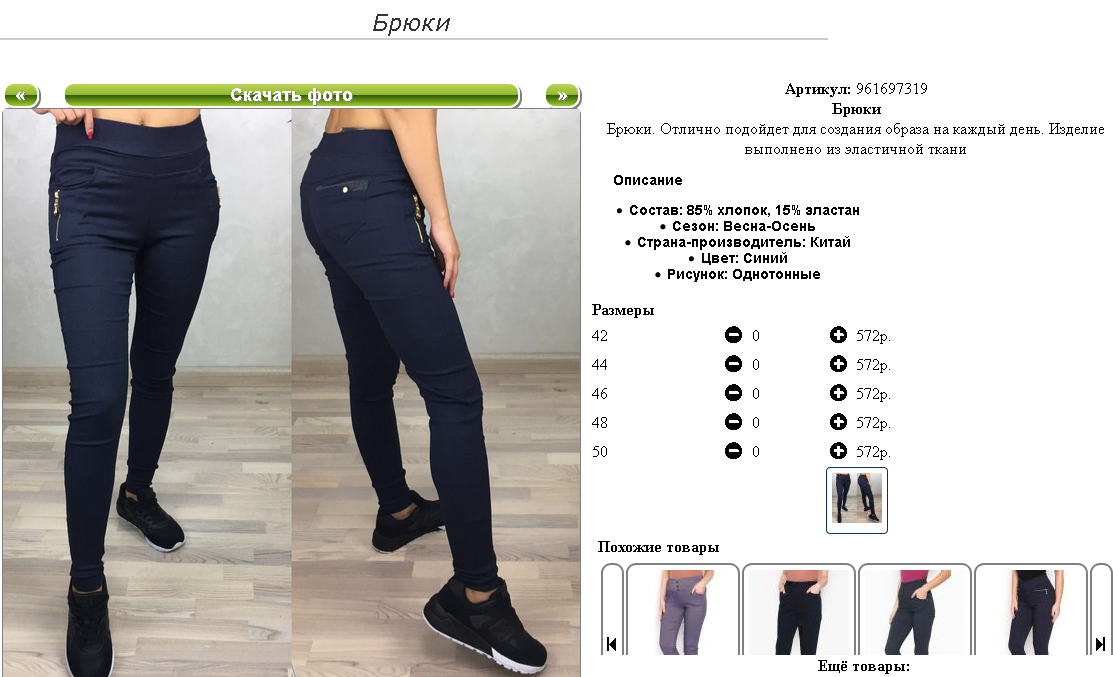The width and height of the screenshot is (1113, 677).
Task: Decrease quantity for size 42
Action: [x=733, y=335]
